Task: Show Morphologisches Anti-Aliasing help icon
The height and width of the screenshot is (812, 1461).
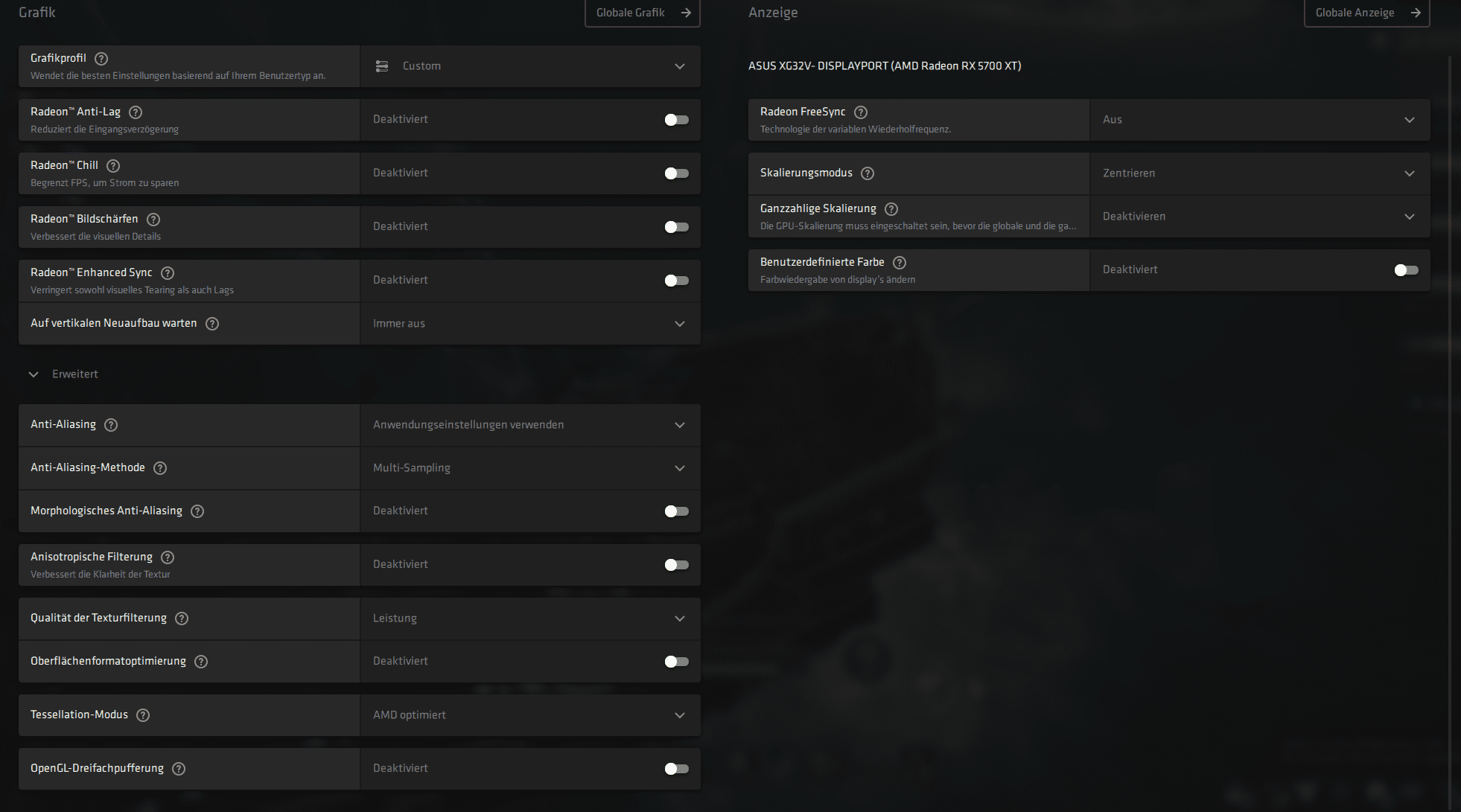Action: (x=197, y=511)
